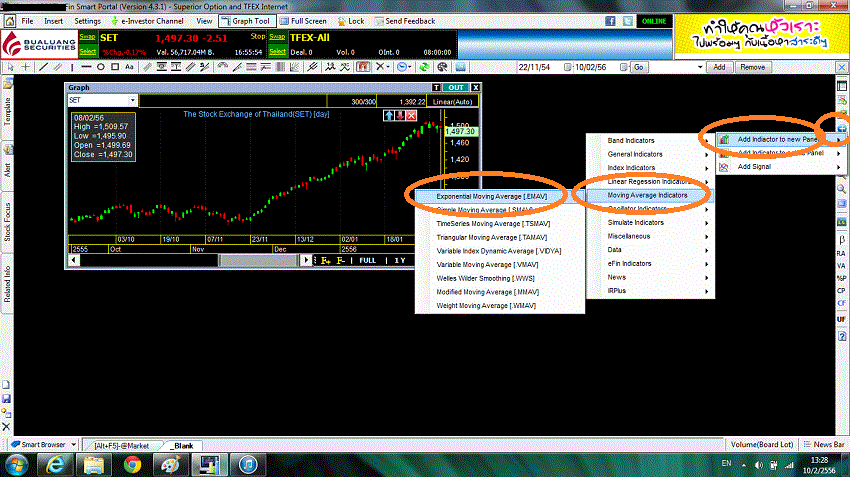Toggle Full Screen mode
The width and height of the screenshot is (850, 477).
pos(303,21)
